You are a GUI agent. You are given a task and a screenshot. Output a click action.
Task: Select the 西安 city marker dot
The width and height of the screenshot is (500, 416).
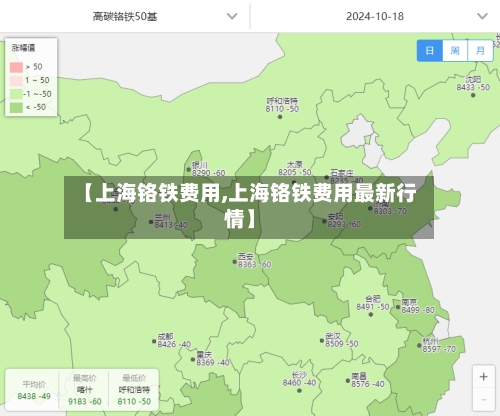click(x=235, y=262)
